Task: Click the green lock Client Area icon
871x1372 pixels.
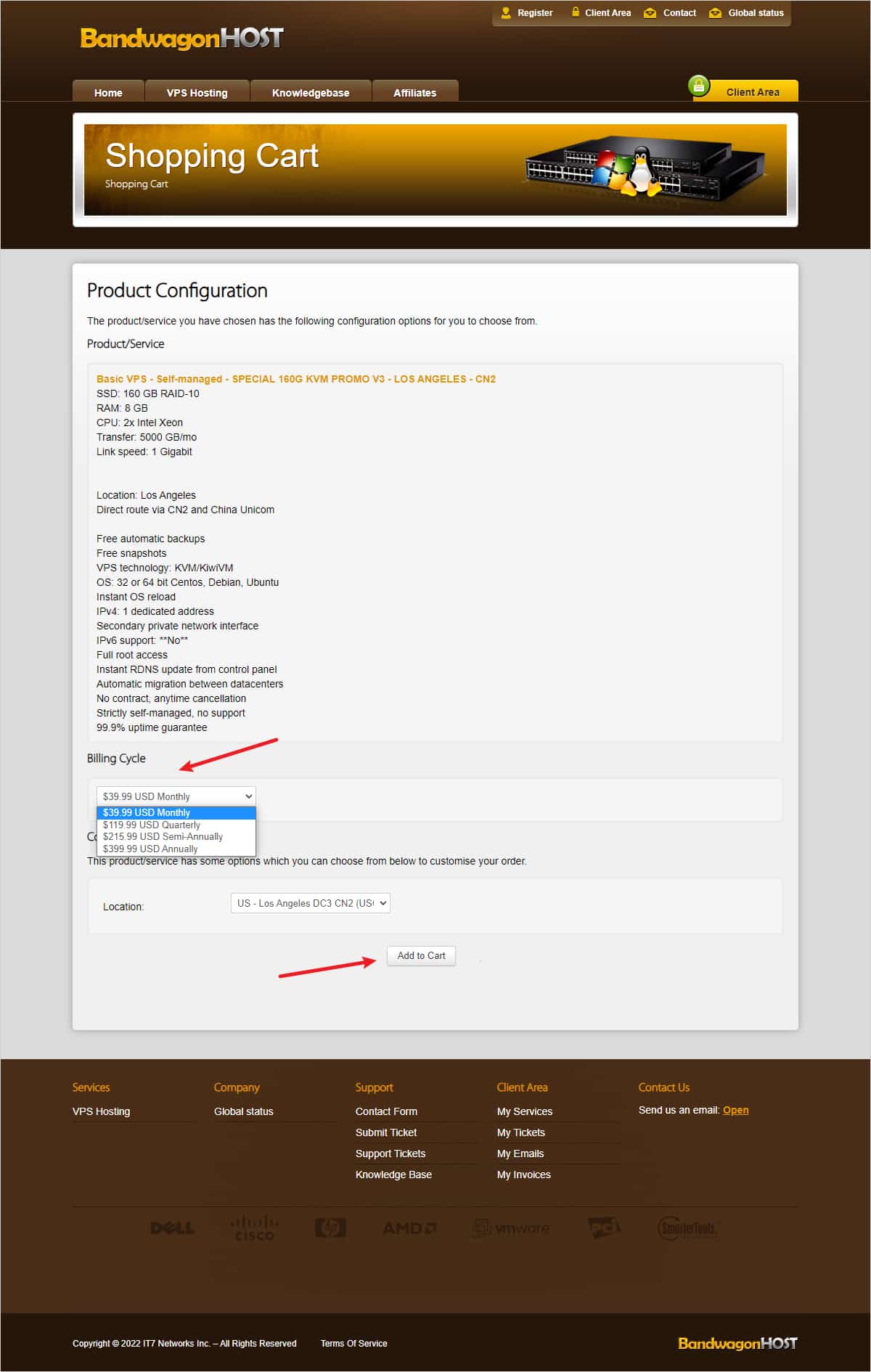Action: point(698,86)
